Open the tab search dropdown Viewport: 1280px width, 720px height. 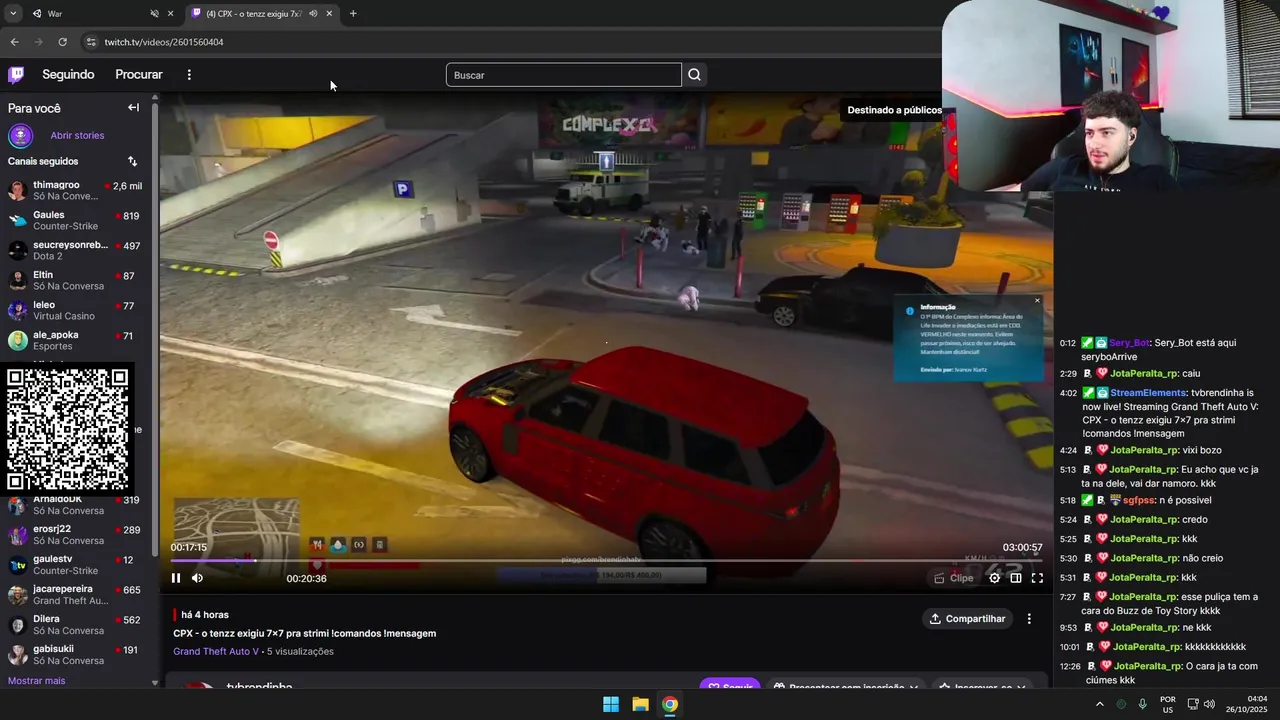click(13, 14)
